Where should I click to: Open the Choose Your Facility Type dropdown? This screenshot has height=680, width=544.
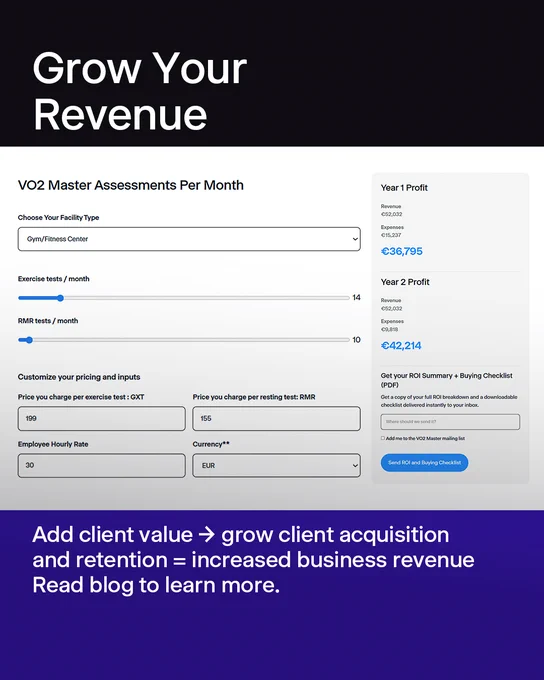[189, 239]
